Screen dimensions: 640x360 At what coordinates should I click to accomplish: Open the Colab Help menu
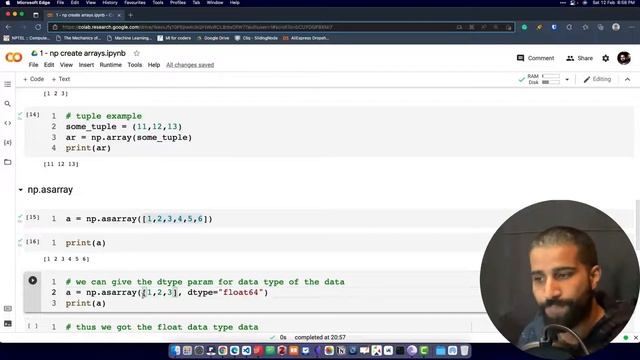154,65
